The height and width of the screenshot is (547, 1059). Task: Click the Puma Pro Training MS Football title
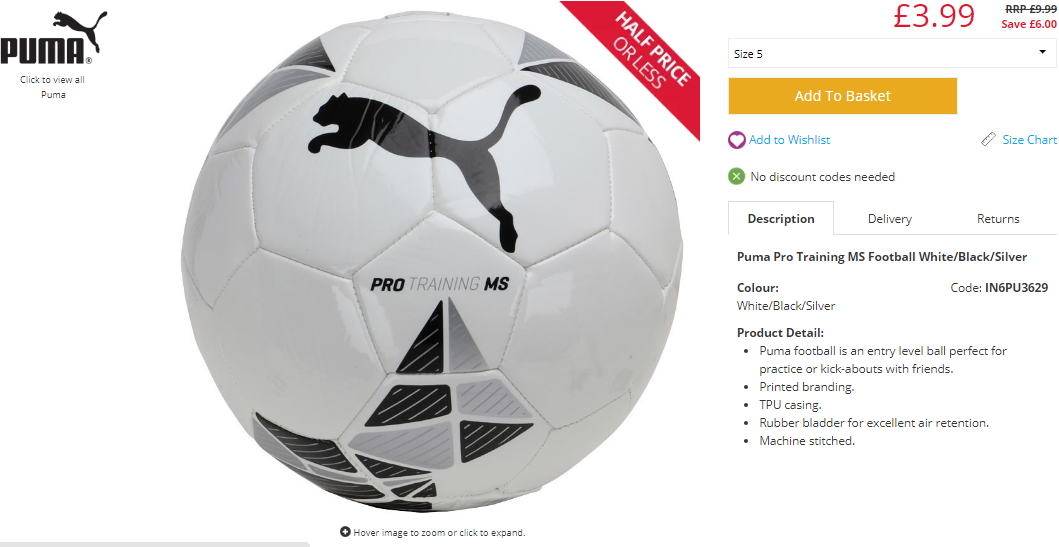pyautogui.click(x=881, y=257)
